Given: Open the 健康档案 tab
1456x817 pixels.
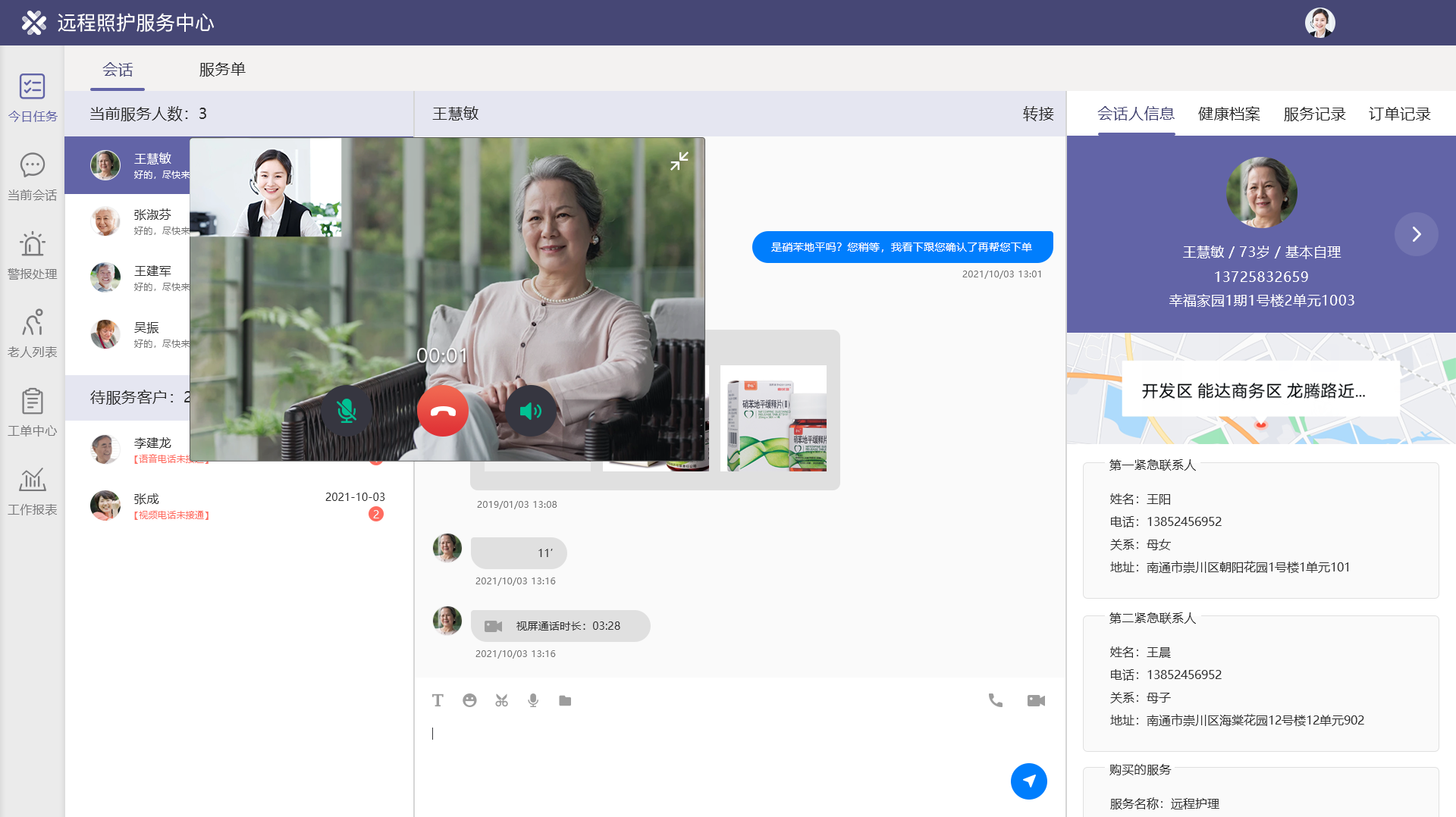Looking at the screenshot, I should [x=1228, y=114].
